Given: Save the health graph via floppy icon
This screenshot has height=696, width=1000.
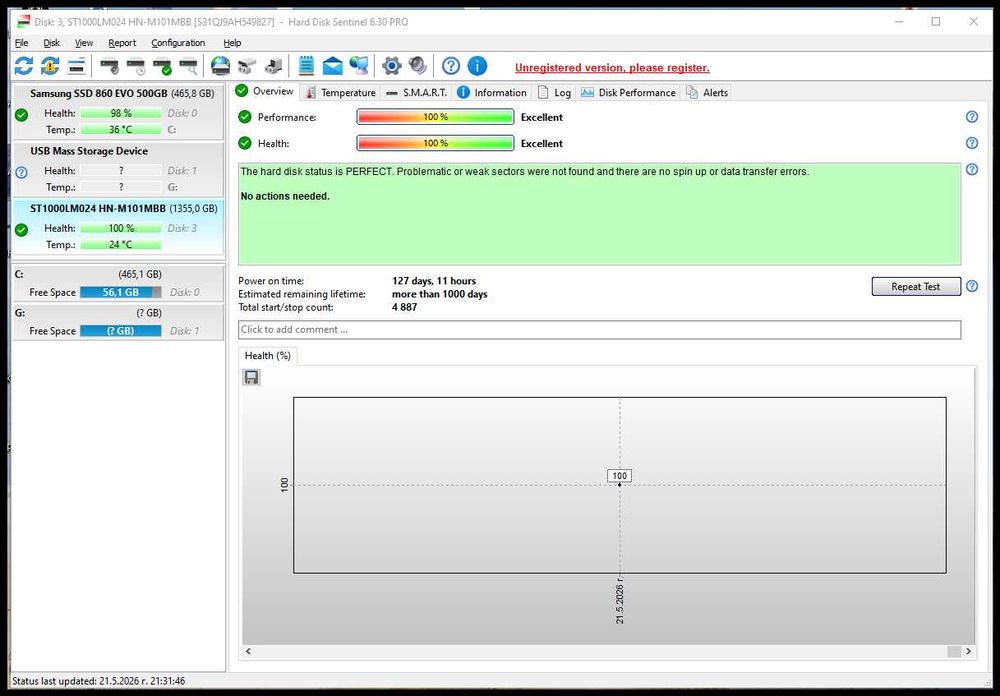Looking at the screenshot, I should [251, 377].
